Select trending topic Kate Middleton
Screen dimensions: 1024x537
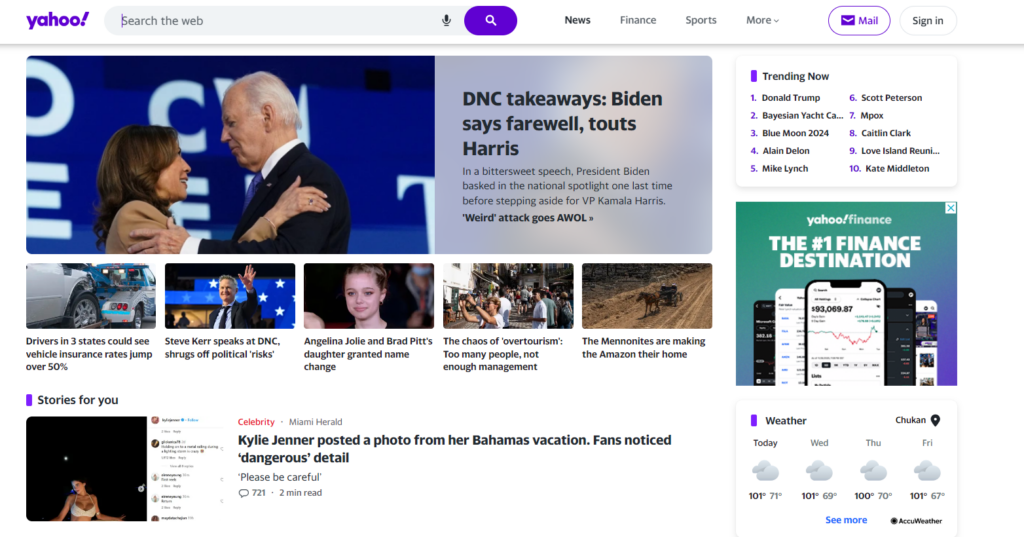coord(897,169)
